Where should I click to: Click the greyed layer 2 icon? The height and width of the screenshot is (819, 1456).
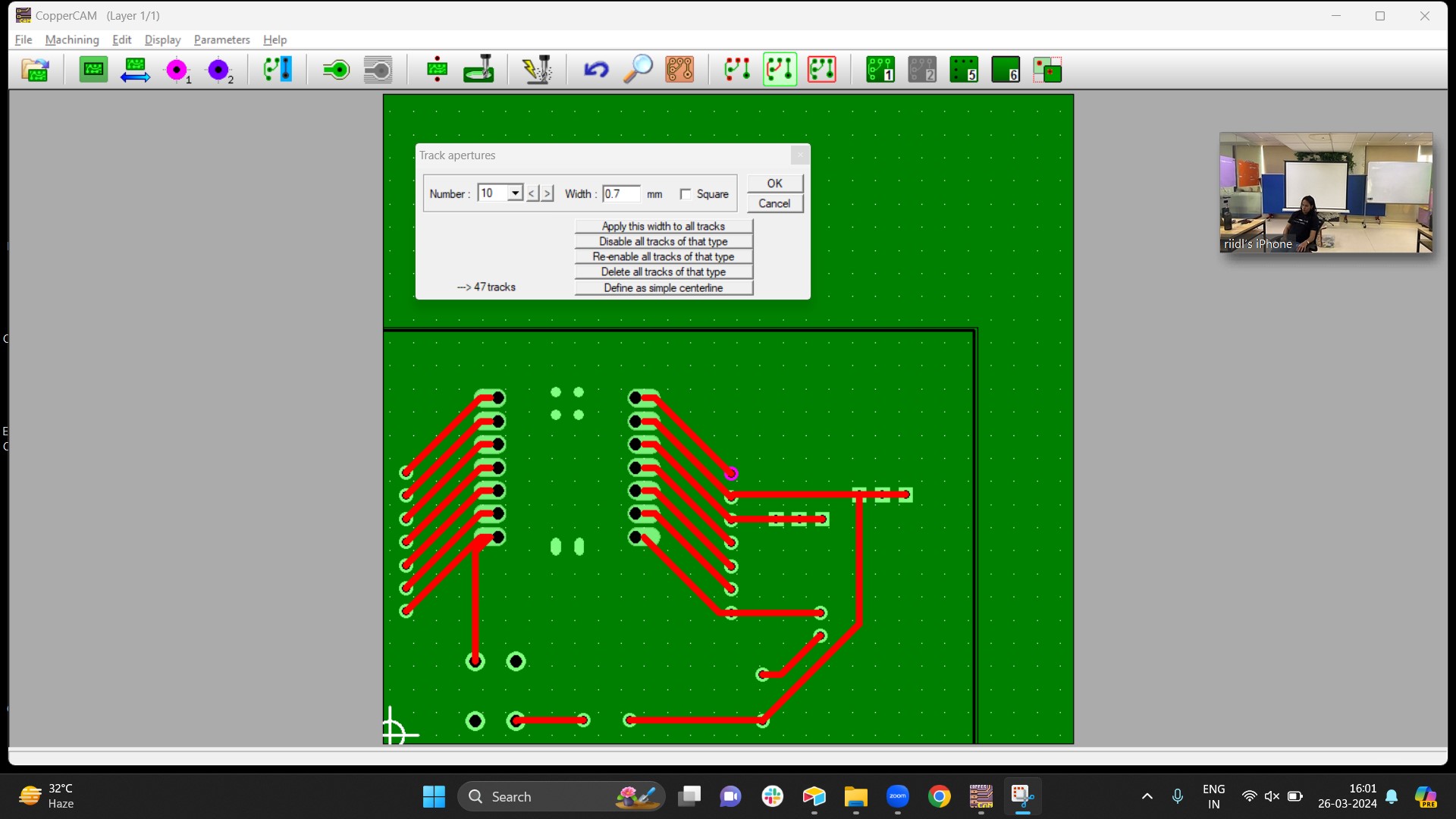[x=922, y=71]
